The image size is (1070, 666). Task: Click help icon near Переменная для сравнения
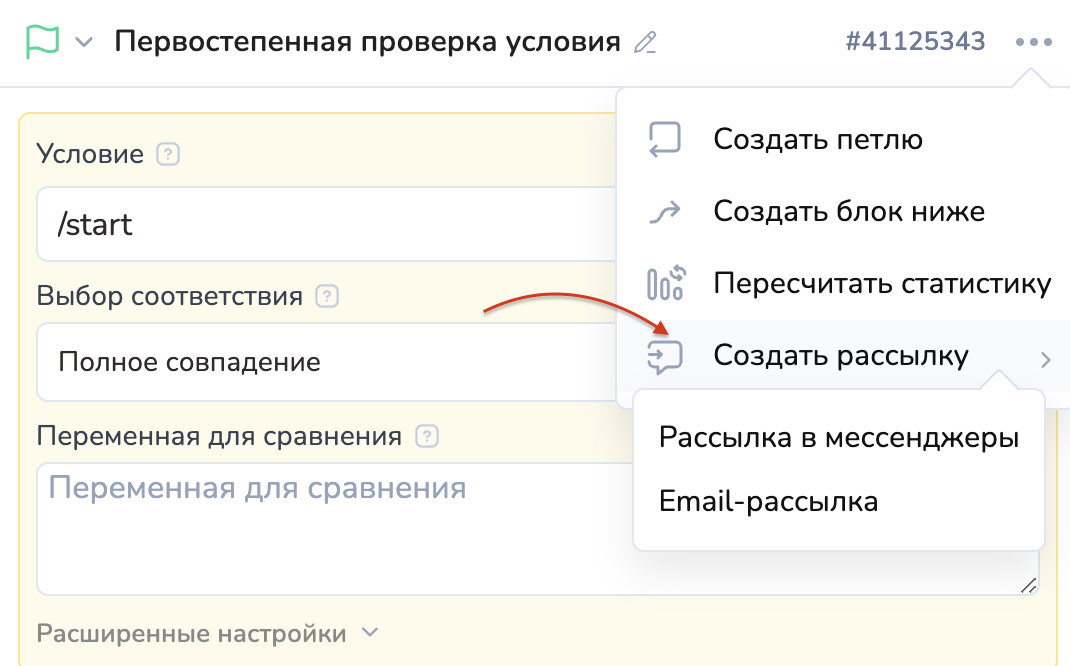(427, 437)
